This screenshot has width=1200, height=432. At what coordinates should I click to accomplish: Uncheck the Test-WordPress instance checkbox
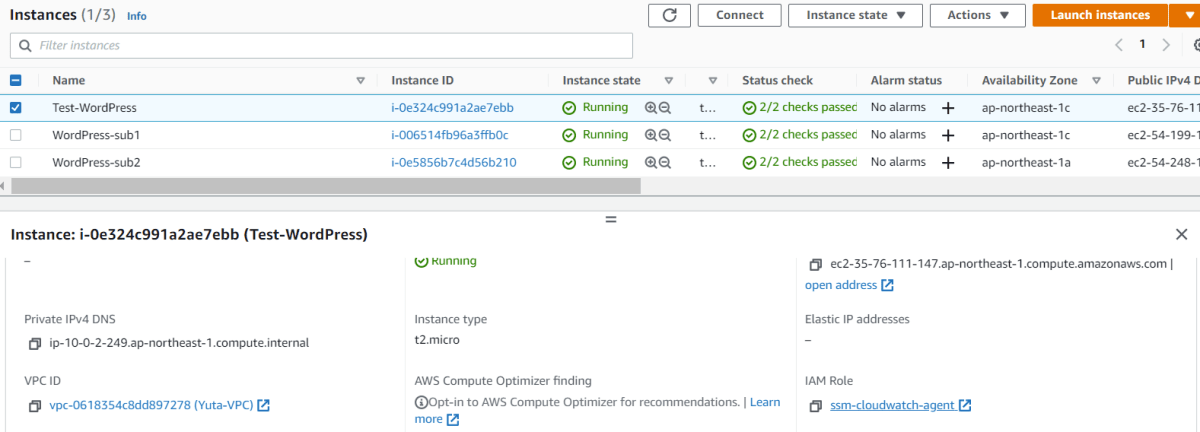[x=15, y=108]
